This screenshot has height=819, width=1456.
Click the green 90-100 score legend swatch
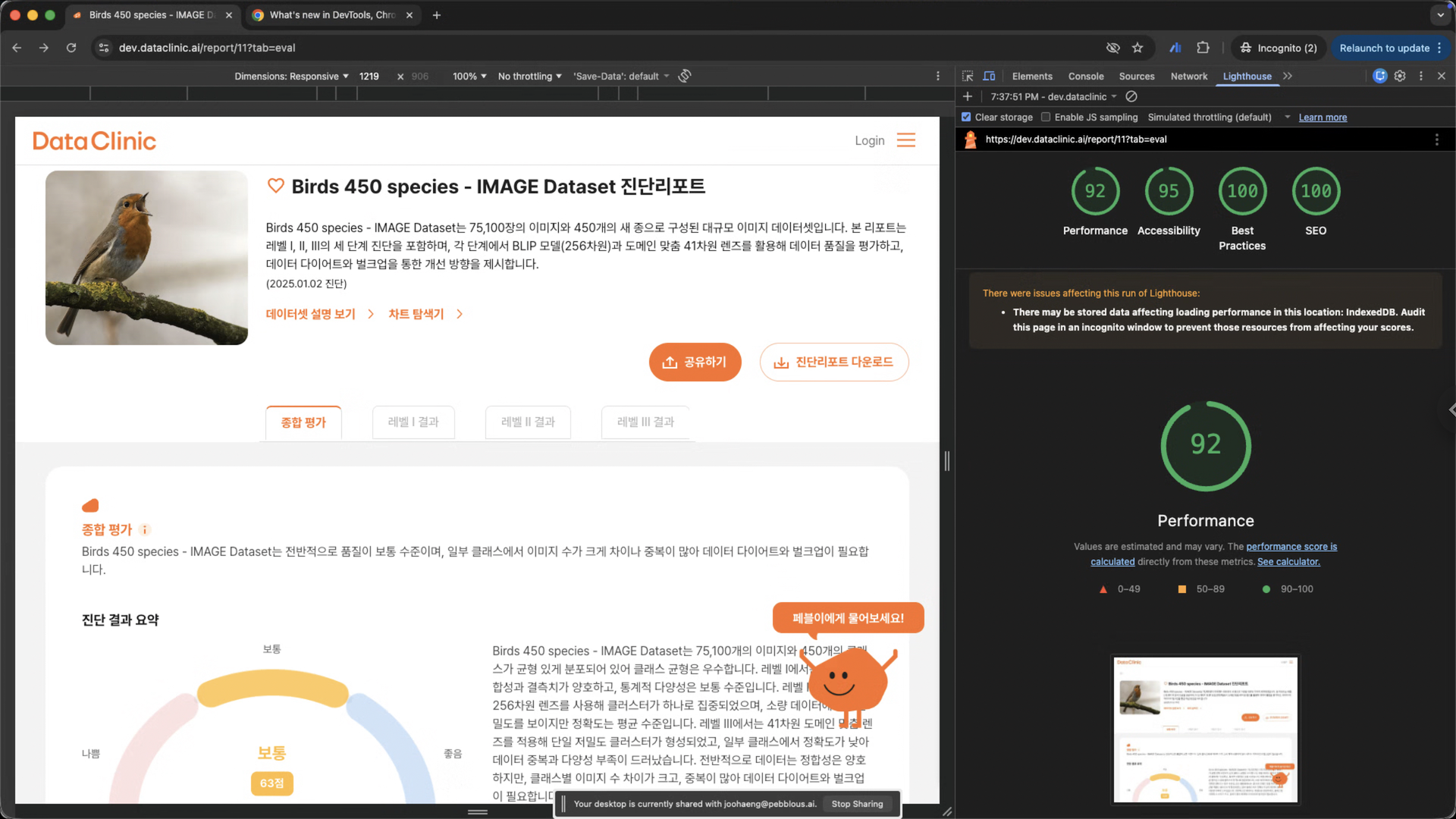coord(1266,588)
